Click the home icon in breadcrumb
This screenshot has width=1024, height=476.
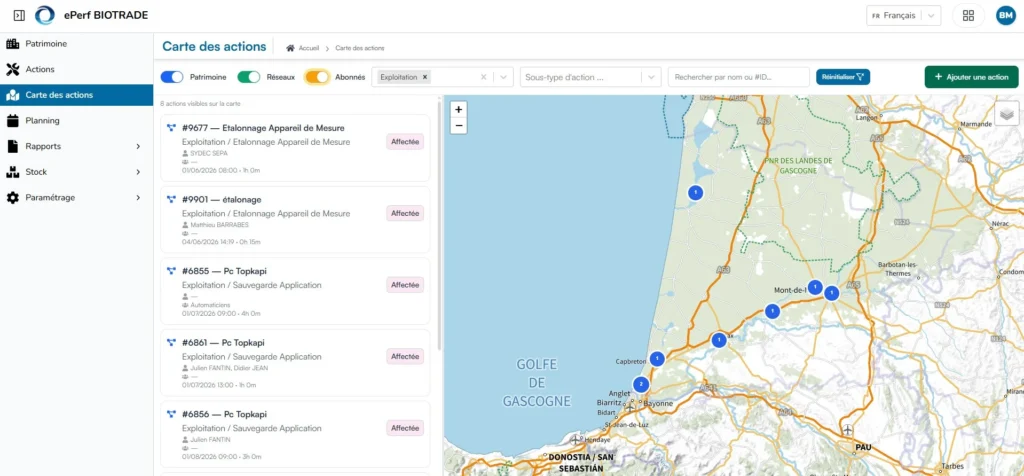(291, 48)
